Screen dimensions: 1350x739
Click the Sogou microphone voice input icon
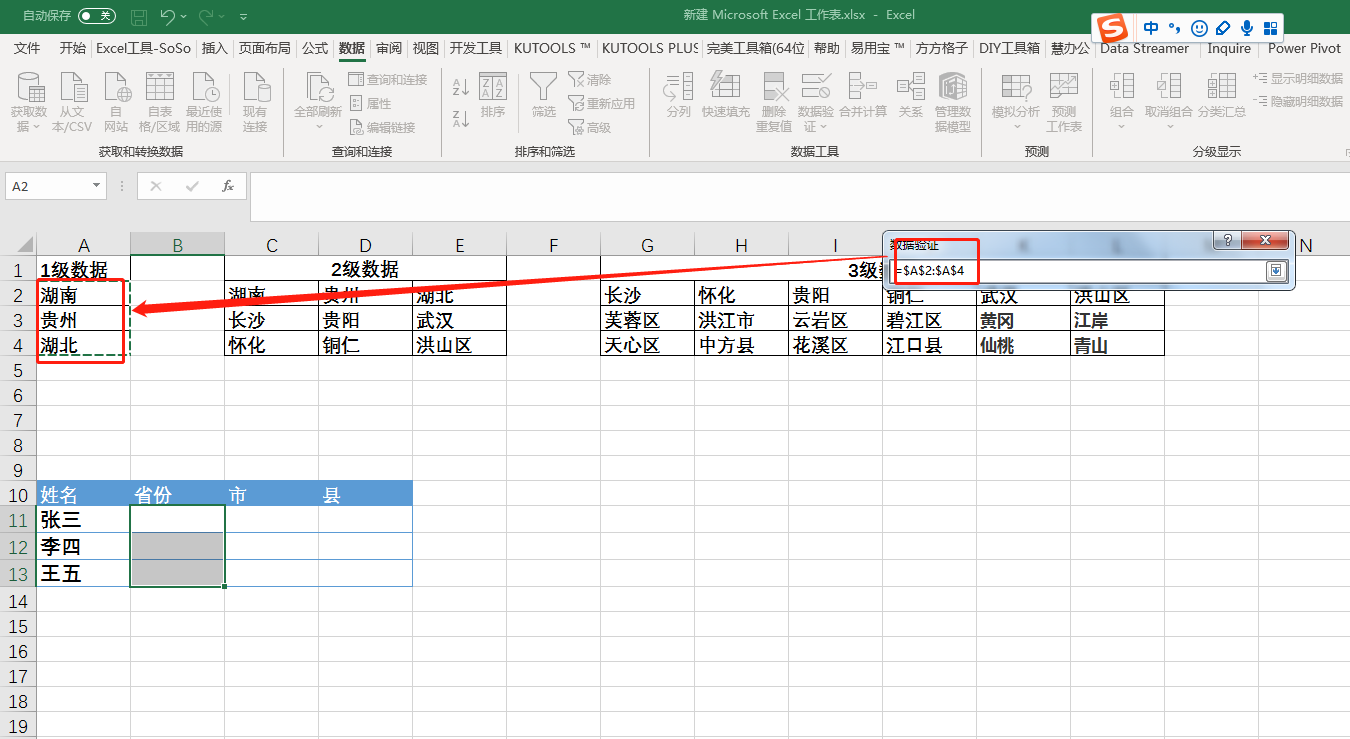pos(1247,28)
